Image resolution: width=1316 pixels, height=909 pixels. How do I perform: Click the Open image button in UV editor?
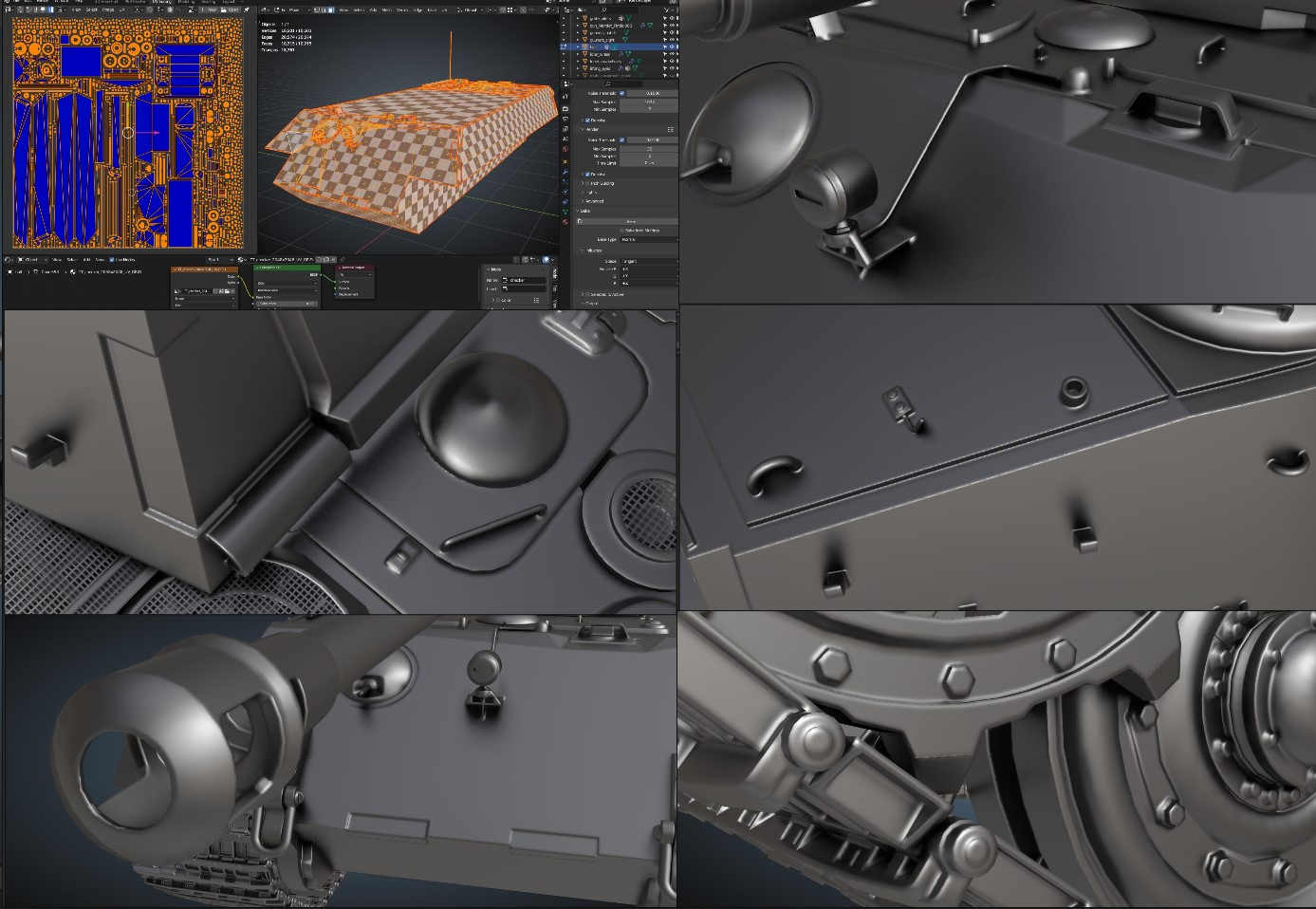tap(231, 9)
